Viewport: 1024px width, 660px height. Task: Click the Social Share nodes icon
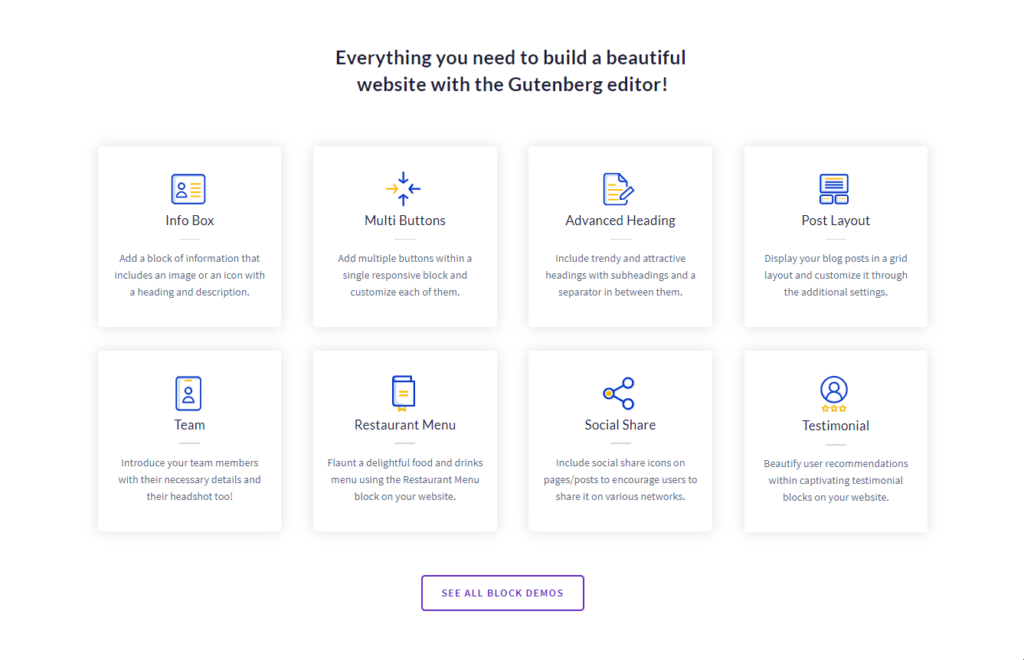point(618,393)
